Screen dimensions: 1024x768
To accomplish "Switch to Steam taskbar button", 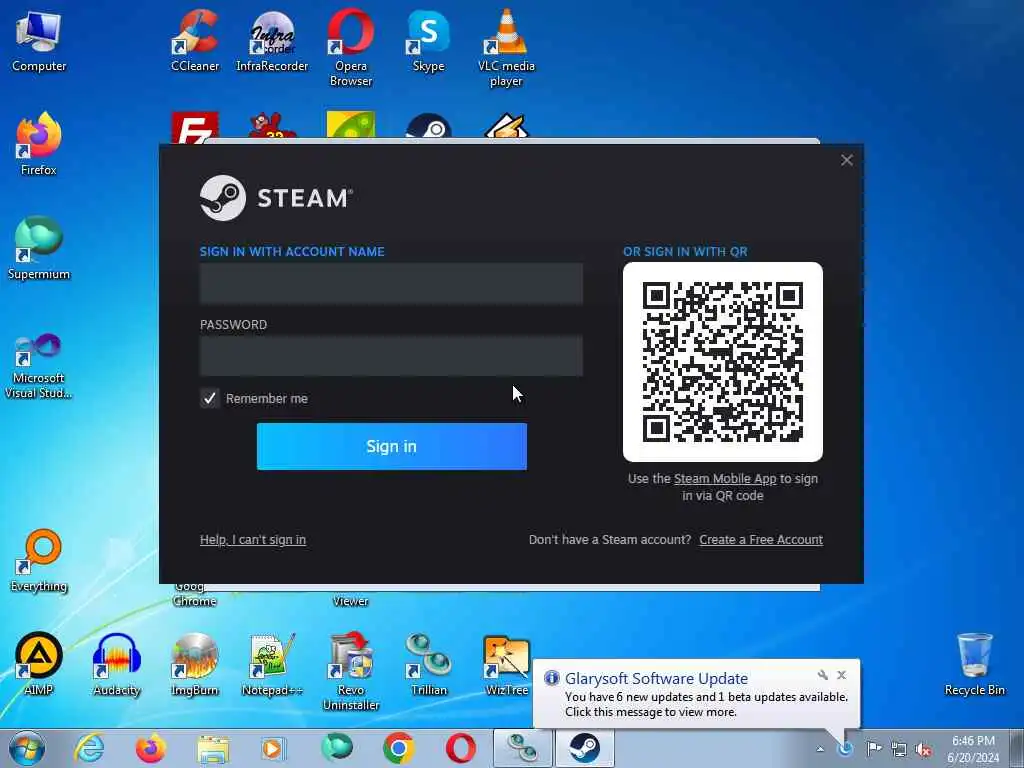I will pos(584,748).
